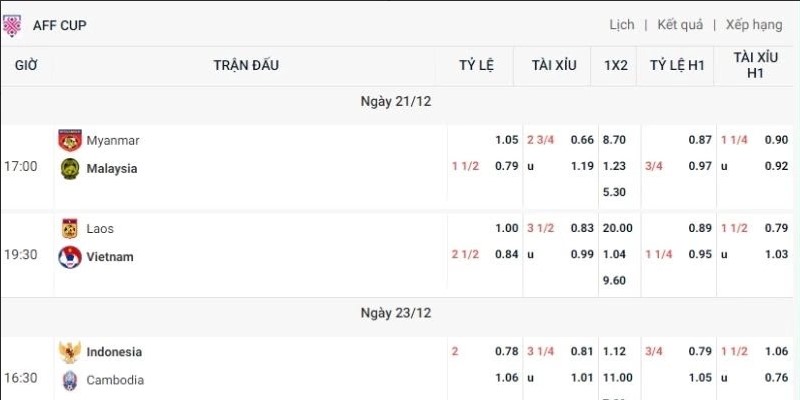Pick Myanmar handicap odds 1.05
The image size is (800, 400).
coord(507,140)
